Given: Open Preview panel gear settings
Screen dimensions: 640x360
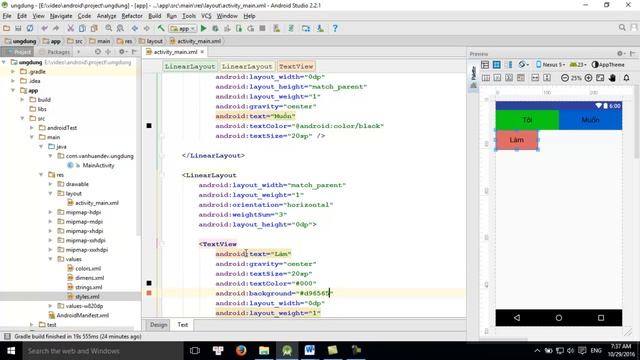Looking at the screenshot, I should pyautogui.click(x=620, y=53).
